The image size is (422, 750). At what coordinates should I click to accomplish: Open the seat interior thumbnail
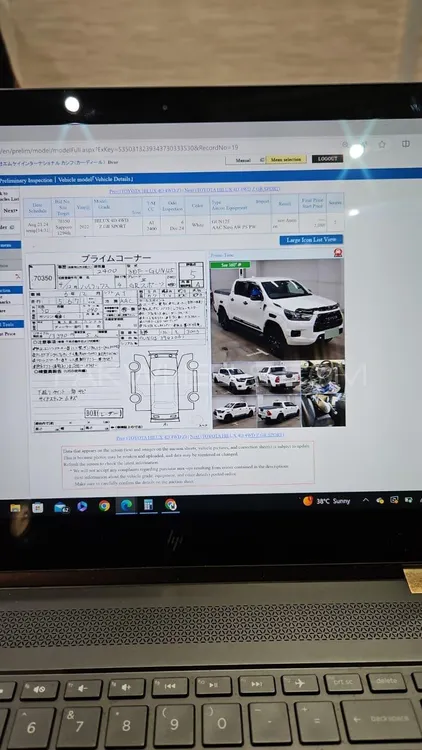pos(323,409)
